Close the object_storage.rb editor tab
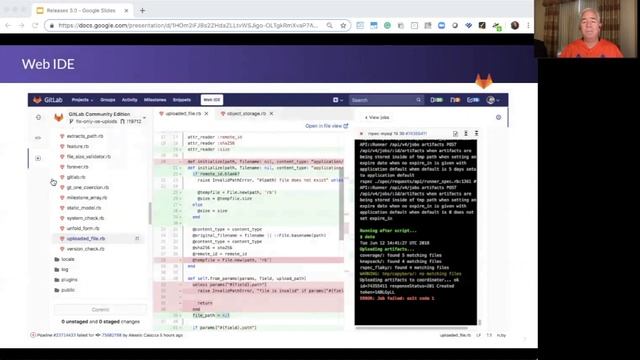The height and width of the screenshot is (360, 640). [x=271, y=114]
